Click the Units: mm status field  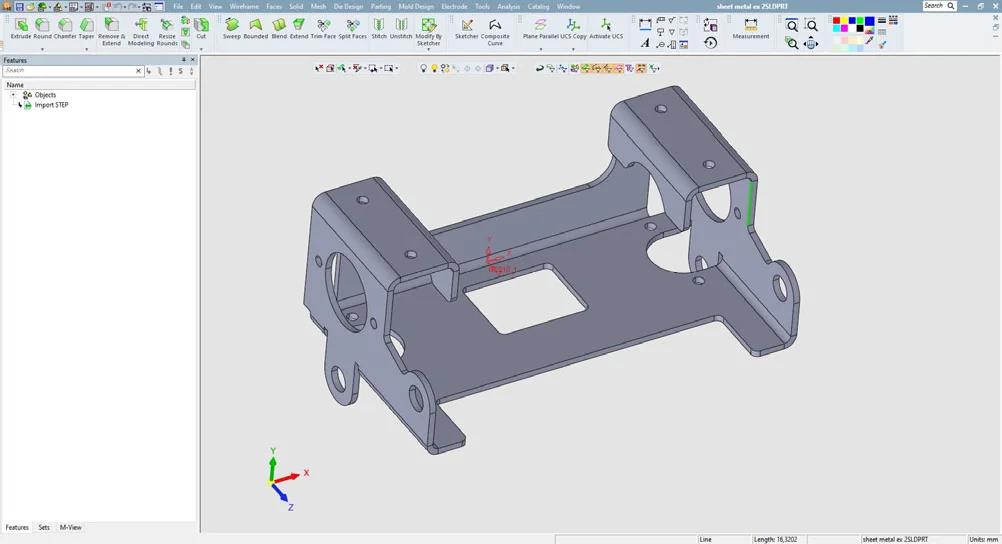point(984,540)
